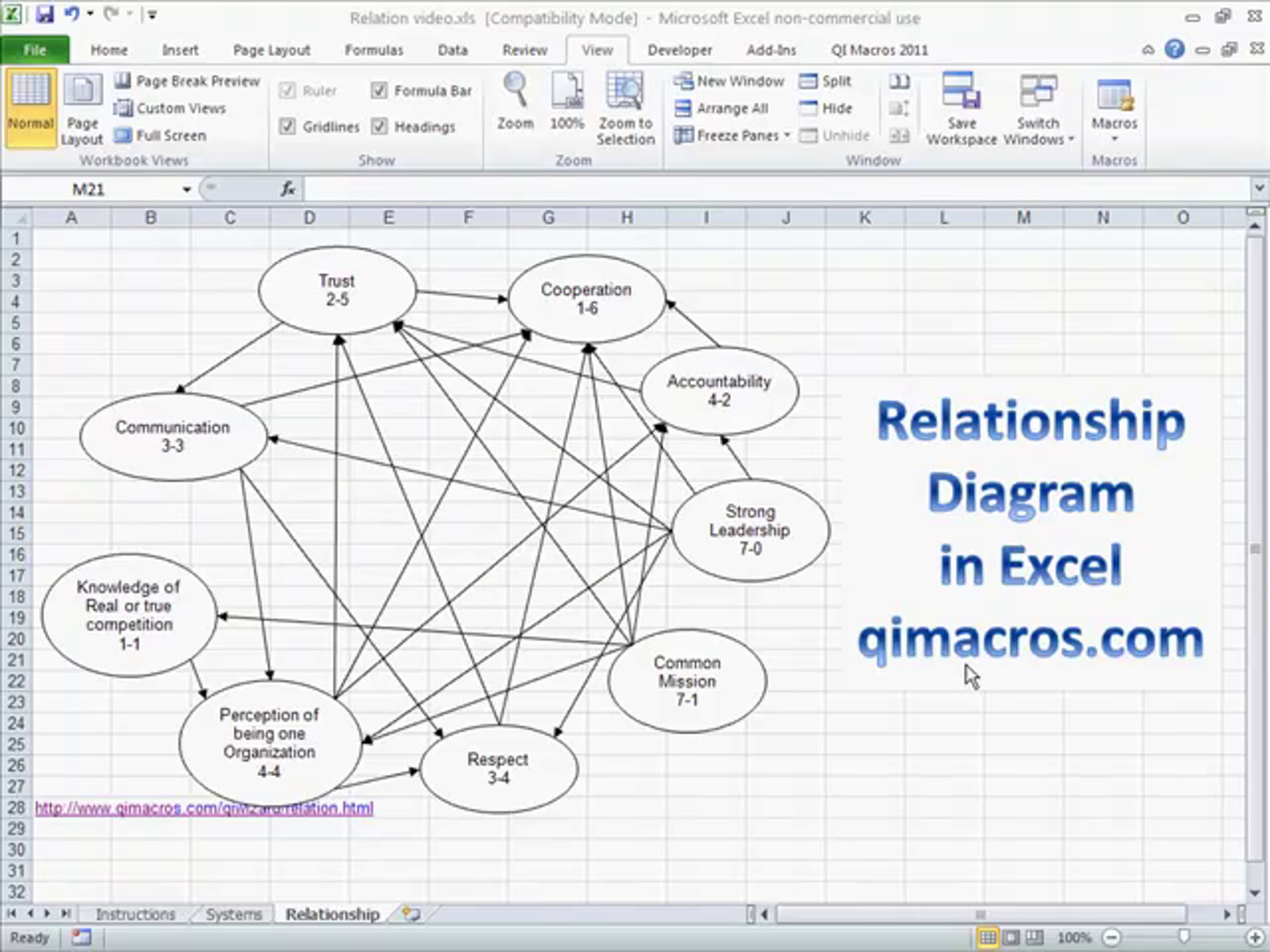Click the Arrange All icon

(683, 108)
